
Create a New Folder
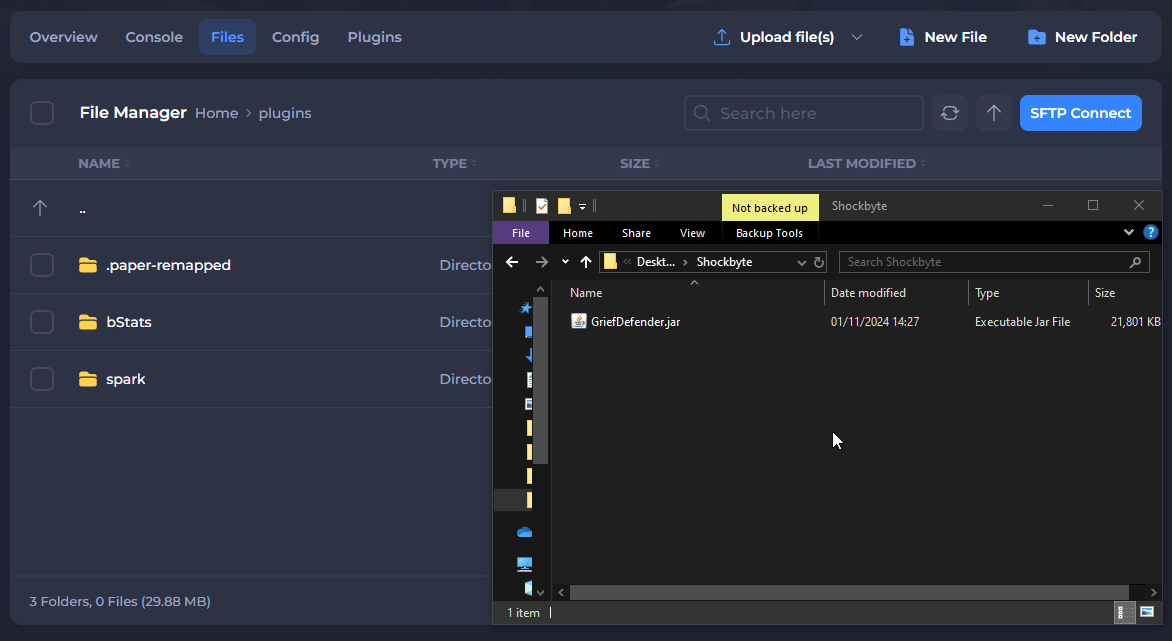click(1082, 37)
